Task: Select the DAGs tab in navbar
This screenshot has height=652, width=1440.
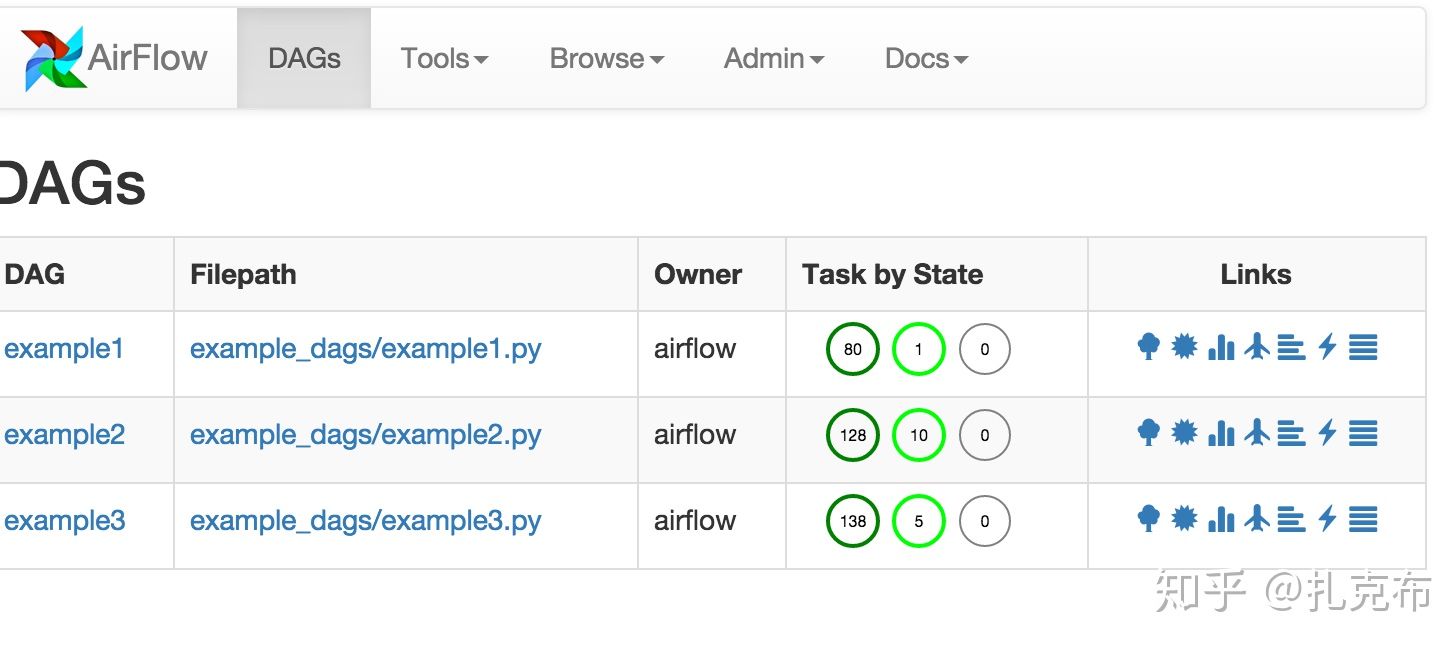Action: pyautogui.click(x=304, y=58)
